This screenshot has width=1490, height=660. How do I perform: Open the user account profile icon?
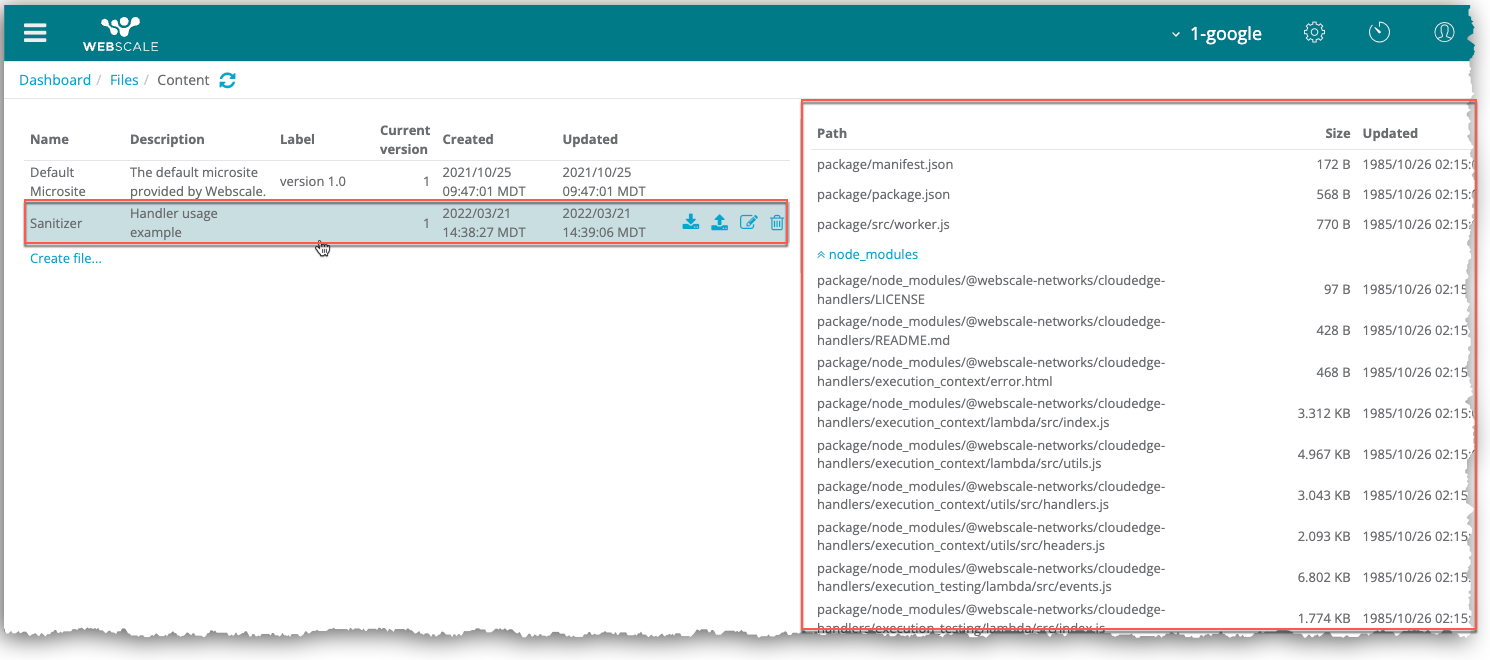tap(1443, 33)
